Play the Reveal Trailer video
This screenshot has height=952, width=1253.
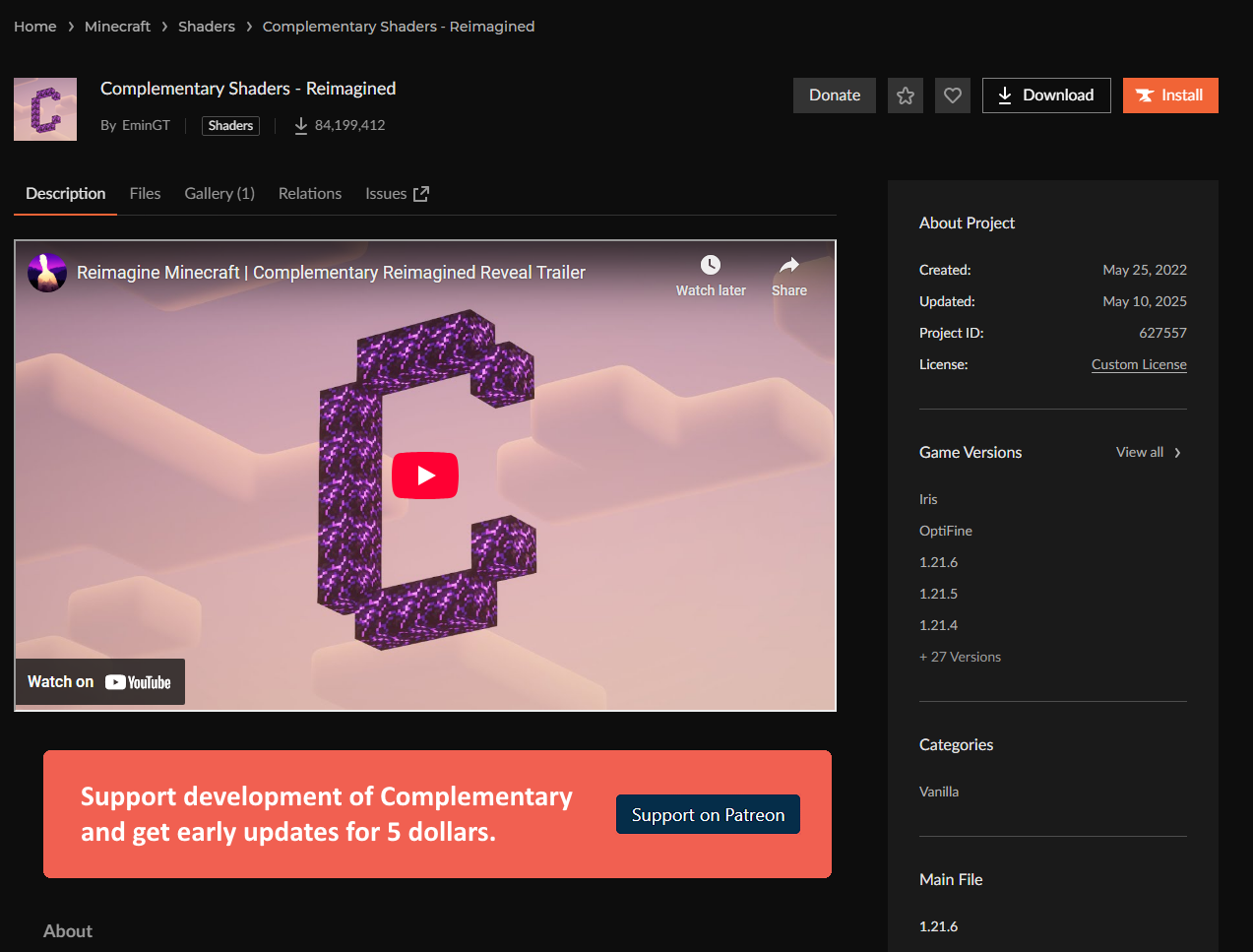click(x=425, y=476)
